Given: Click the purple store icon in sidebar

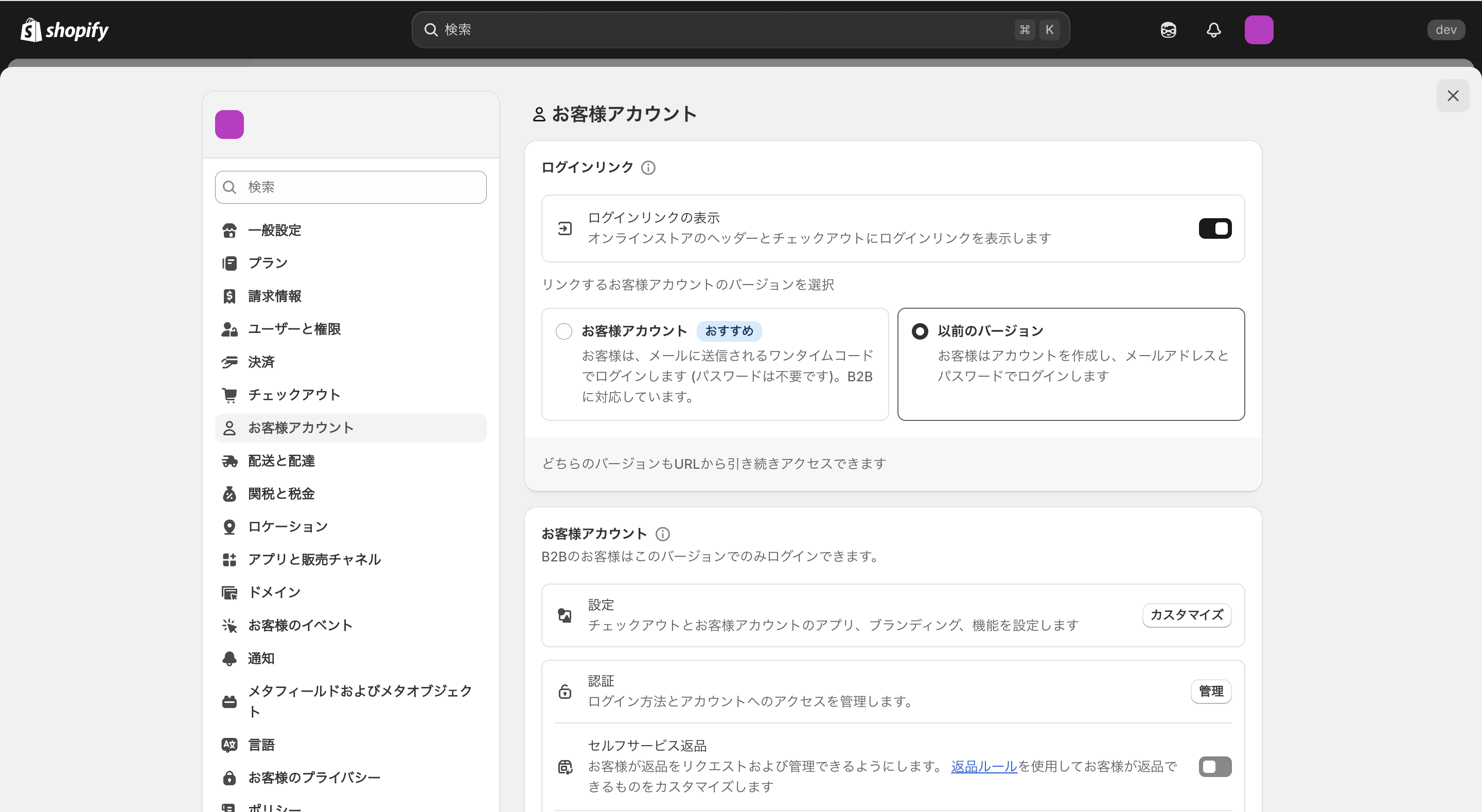Looking at the screenshot, I should 230,125.
